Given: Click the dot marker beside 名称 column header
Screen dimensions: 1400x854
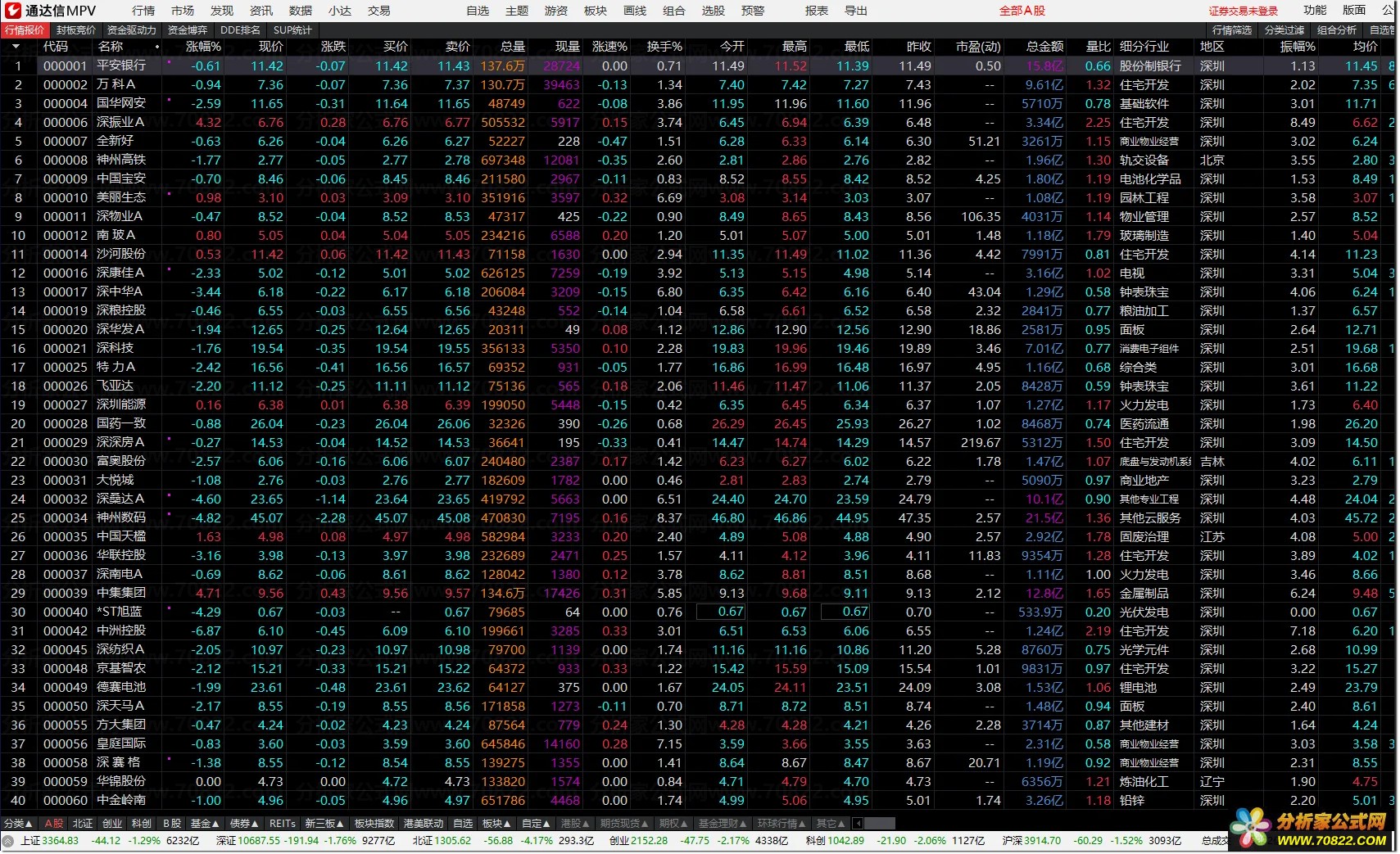Looking at the screenshot, I should tap(157, 47).
